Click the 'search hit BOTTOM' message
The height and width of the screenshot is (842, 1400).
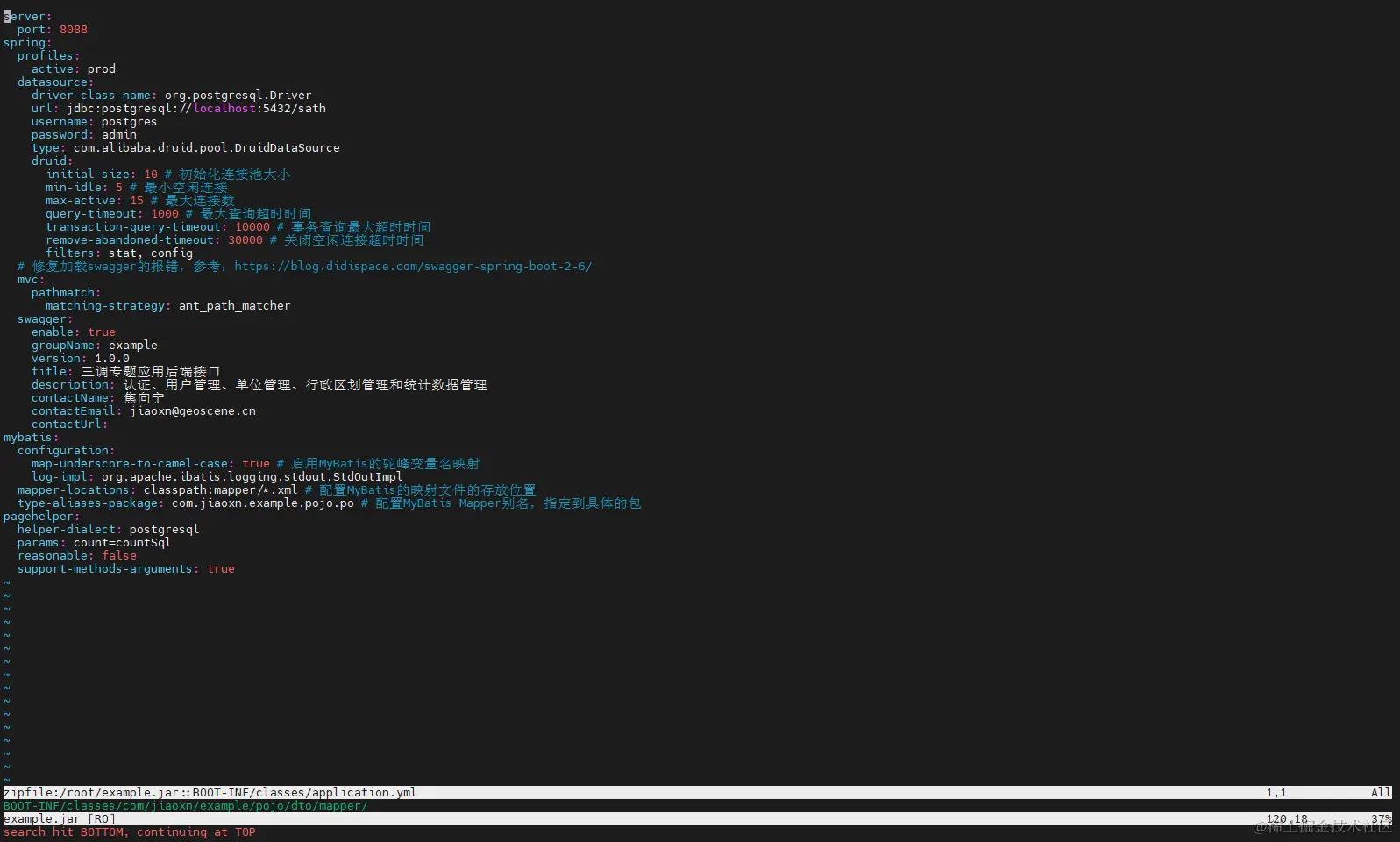point(130,832)
